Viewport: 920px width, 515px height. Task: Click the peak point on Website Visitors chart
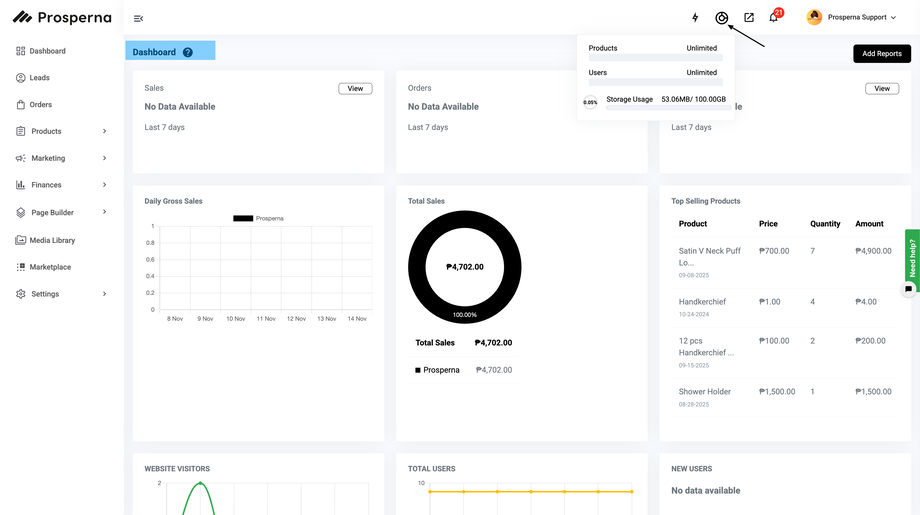pos(200,483)
